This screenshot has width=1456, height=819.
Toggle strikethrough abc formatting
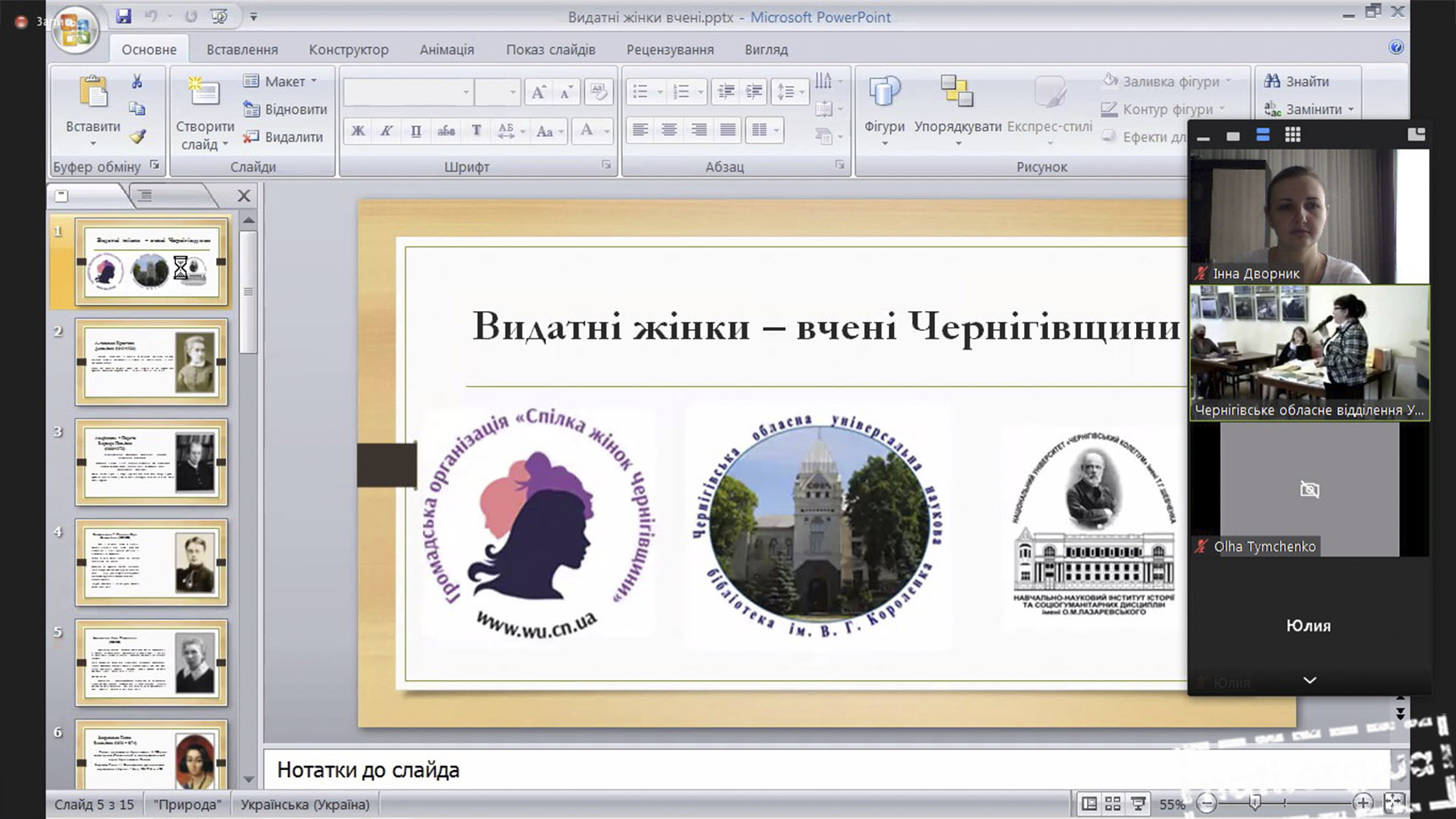tap(446, 131)
